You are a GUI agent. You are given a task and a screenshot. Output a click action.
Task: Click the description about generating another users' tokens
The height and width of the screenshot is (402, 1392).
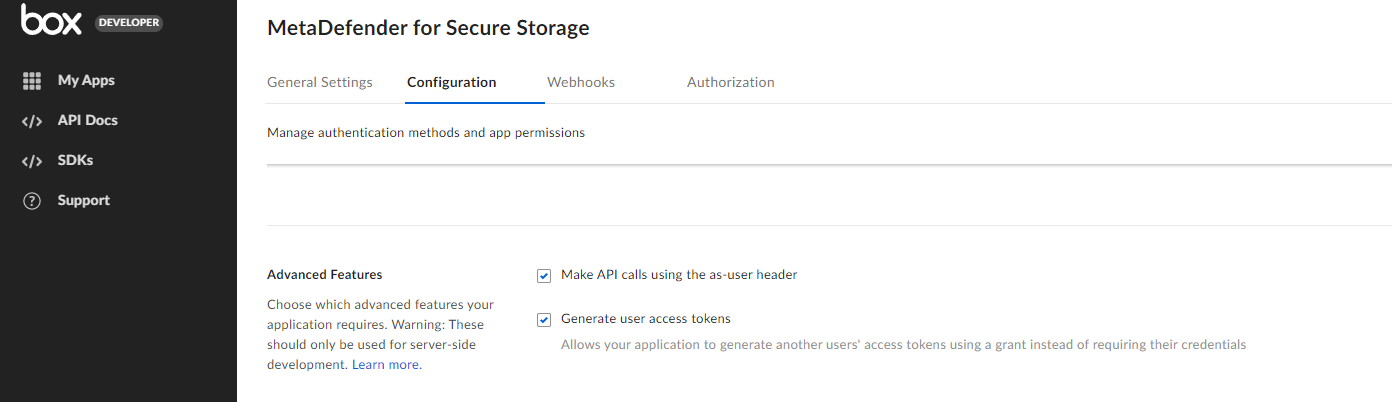point(904,345)
